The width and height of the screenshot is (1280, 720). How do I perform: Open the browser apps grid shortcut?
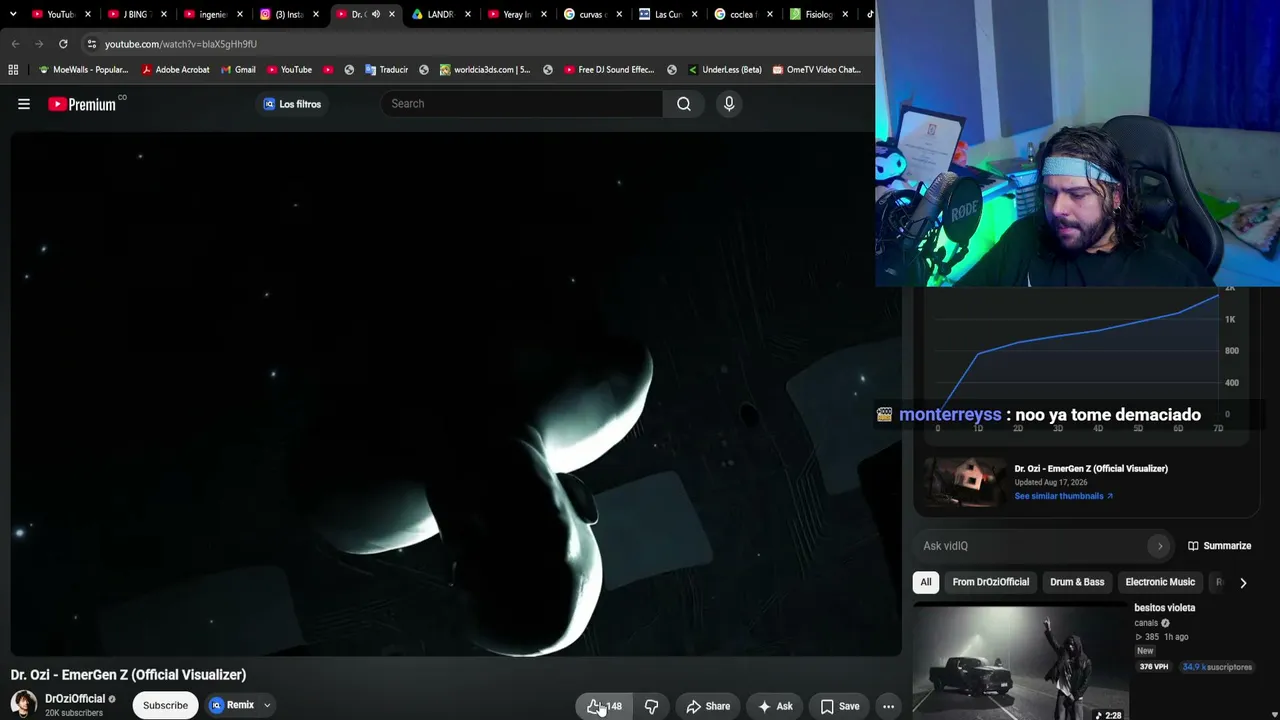coord(13,70)
